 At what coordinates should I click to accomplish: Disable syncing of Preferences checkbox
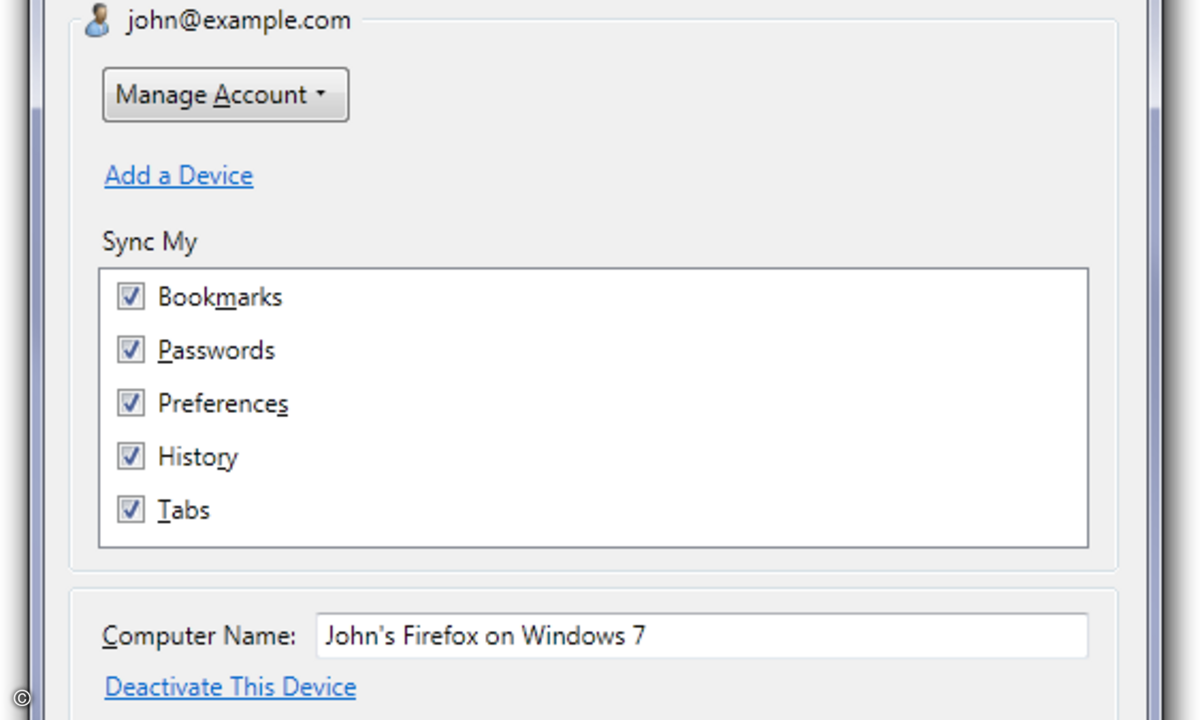(x=131, y=403)
